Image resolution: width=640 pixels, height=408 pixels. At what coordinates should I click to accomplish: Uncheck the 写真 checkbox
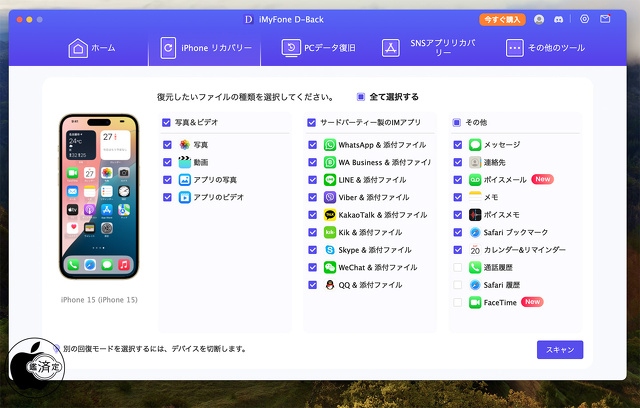[167, 145]
